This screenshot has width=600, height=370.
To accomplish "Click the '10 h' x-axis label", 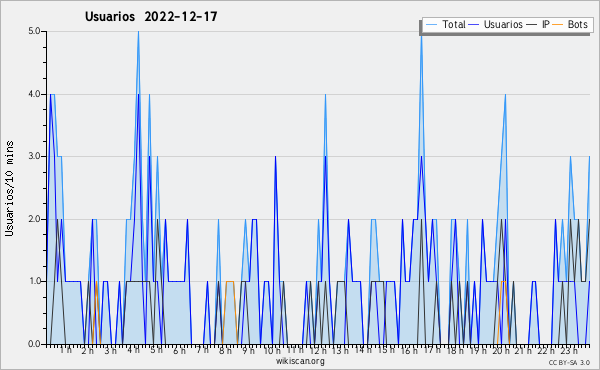I will pyautogui.click(x=272, y=350).
